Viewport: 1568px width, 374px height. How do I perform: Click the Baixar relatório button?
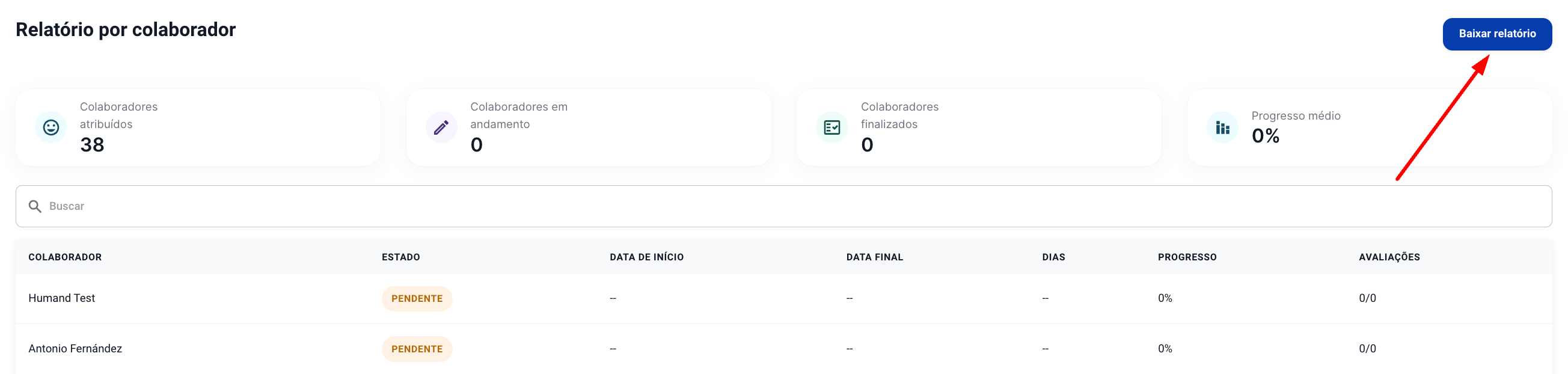1497,34
